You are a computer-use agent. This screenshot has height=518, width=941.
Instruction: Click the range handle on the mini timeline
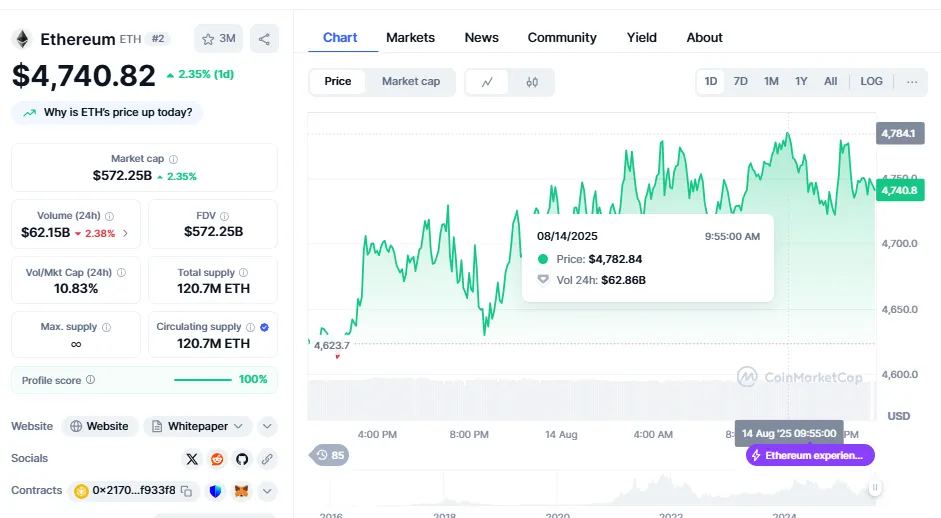[x=875, y=488]
